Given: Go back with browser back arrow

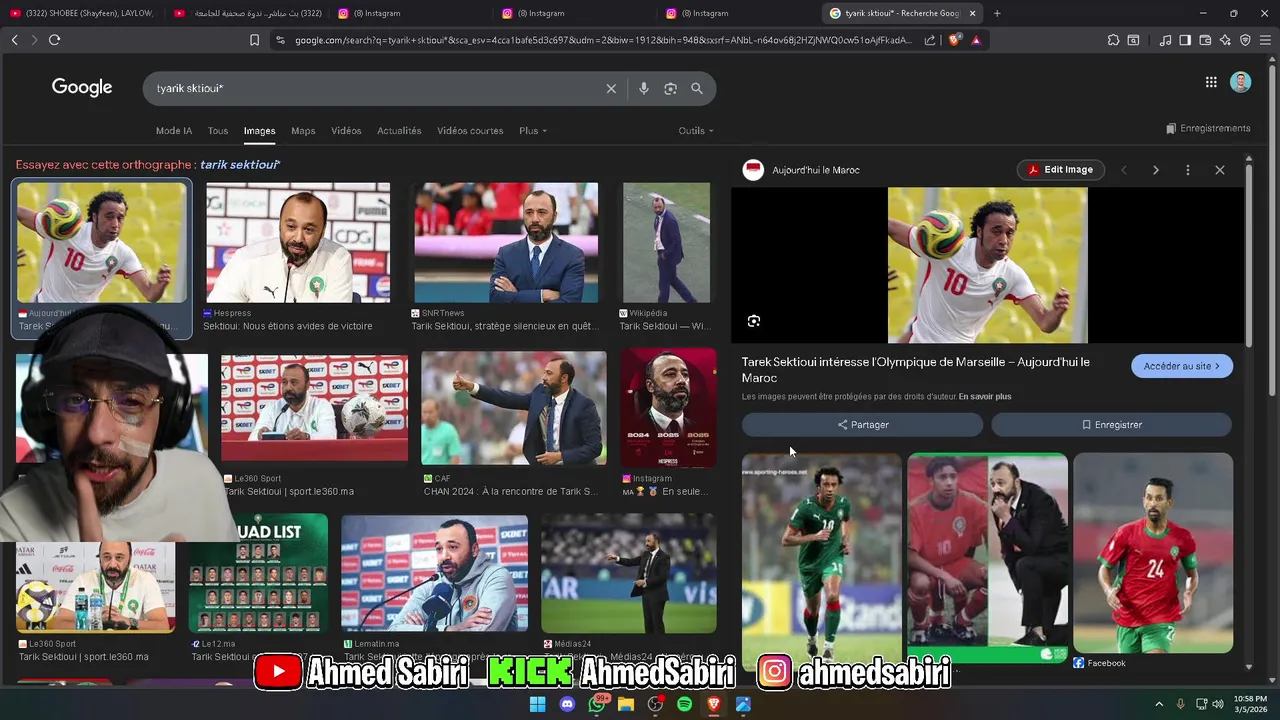Looking at the screenshot, I should click(x=14, y=40).
